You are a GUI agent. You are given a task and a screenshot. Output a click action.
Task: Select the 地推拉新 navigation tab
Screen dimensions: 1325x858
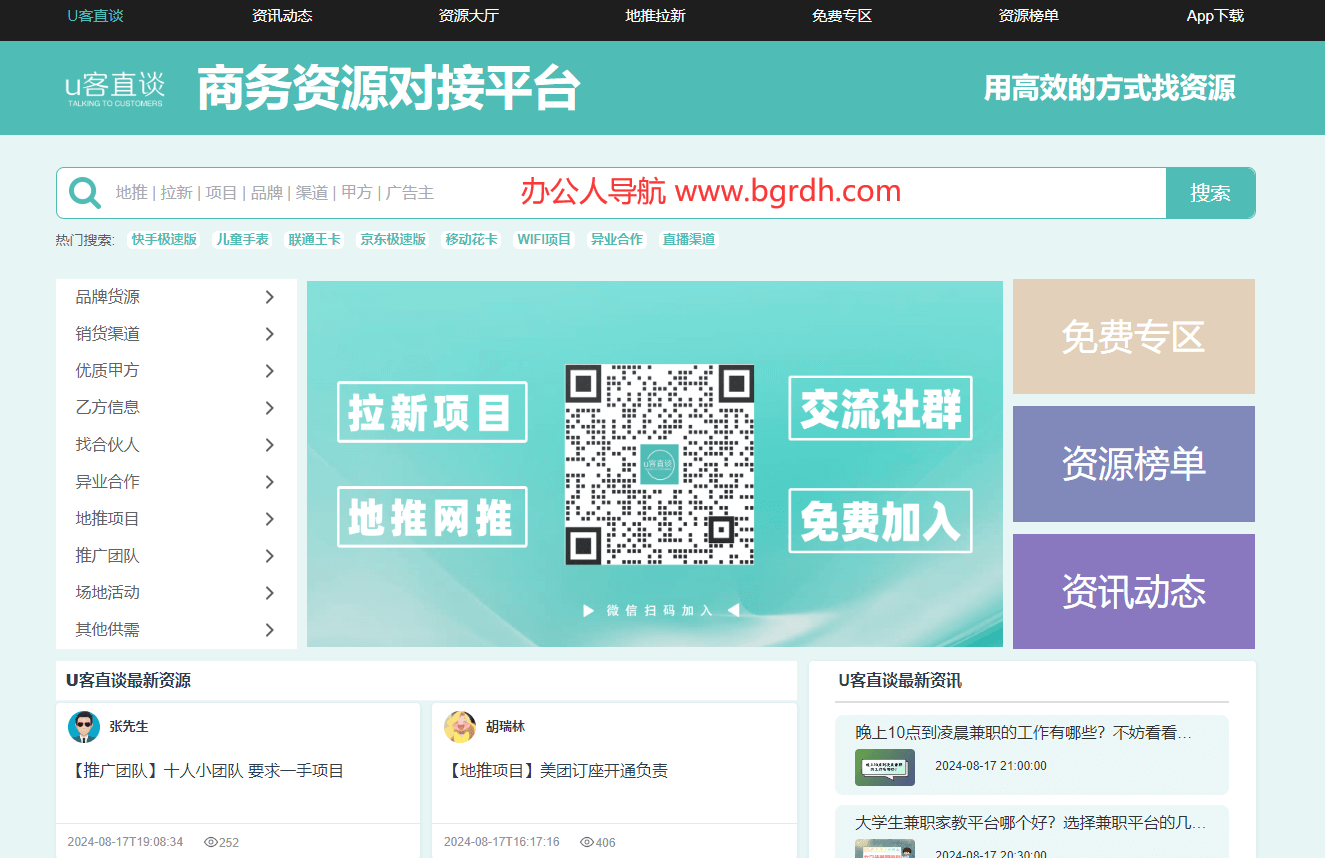pos(654,15)
